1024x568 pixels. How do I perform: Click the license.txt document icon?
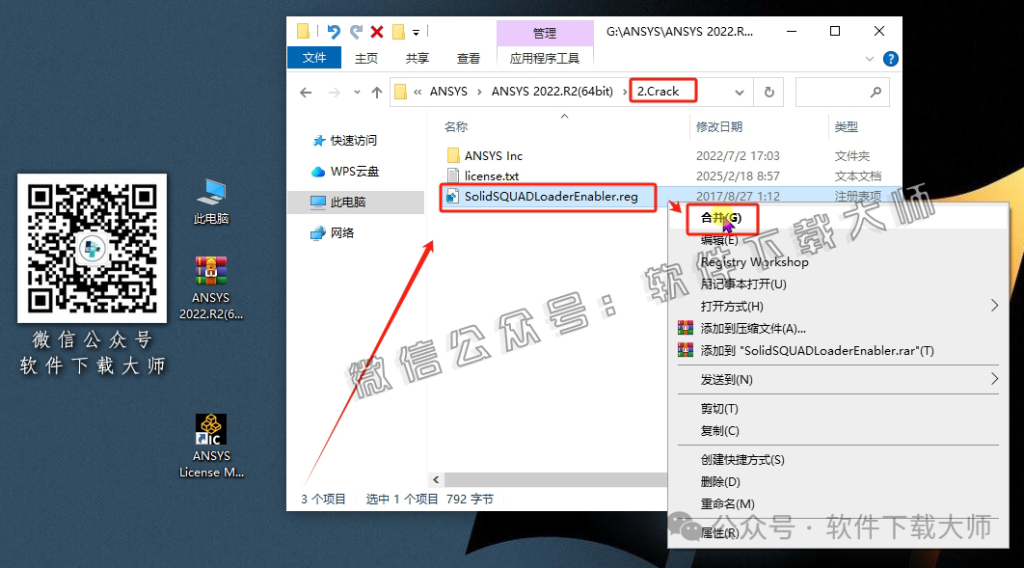pyautogui.click(x=453, y=176)
